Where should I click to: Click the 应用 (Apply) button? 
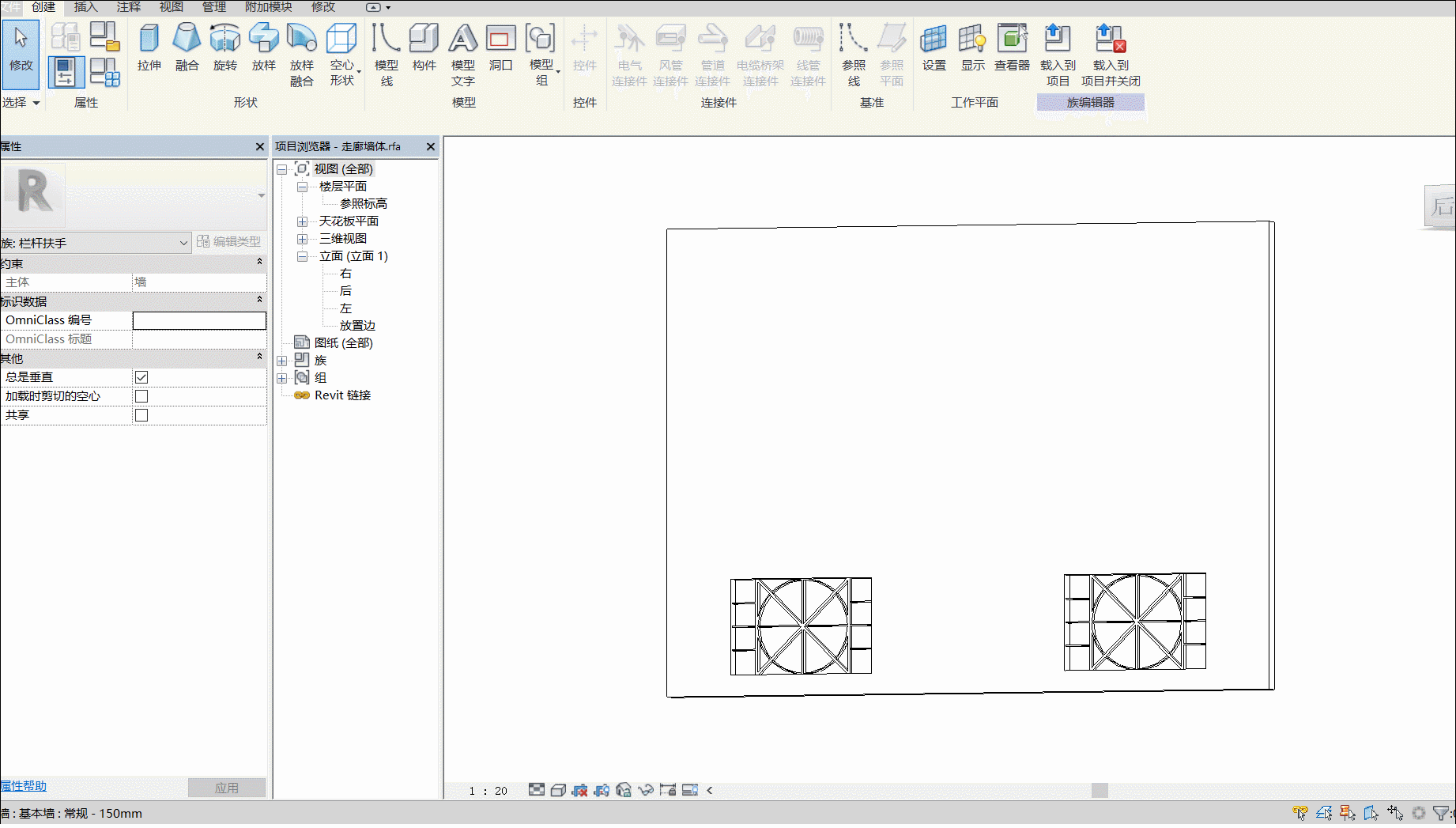point(227,788)
